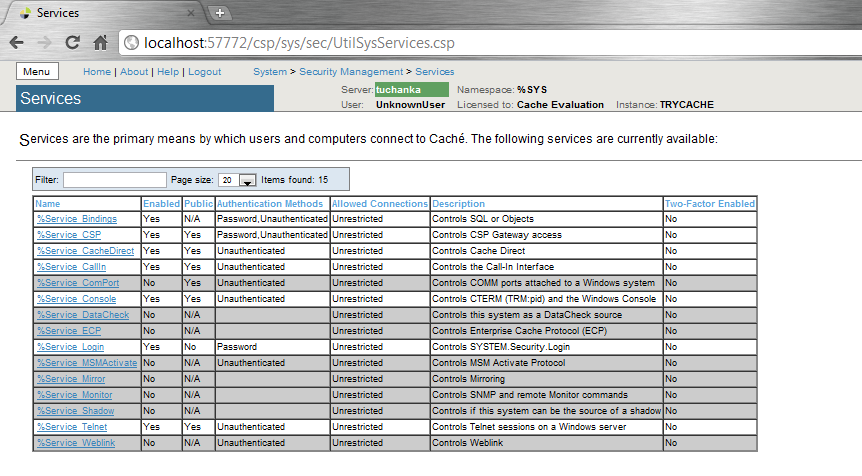Click in the Filter text field
Image resolution: width=862 pixels, height=476 pixels.
point(113,180)
